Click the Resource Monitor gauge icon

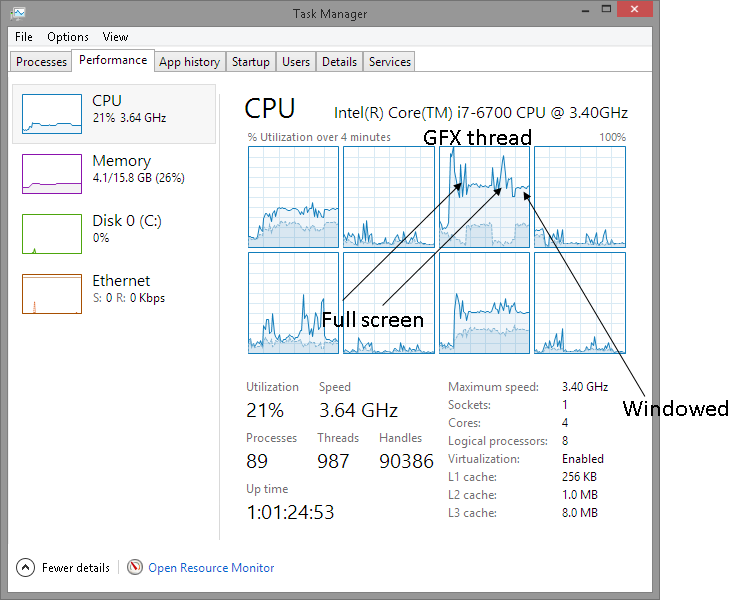(x=135, y=567)
